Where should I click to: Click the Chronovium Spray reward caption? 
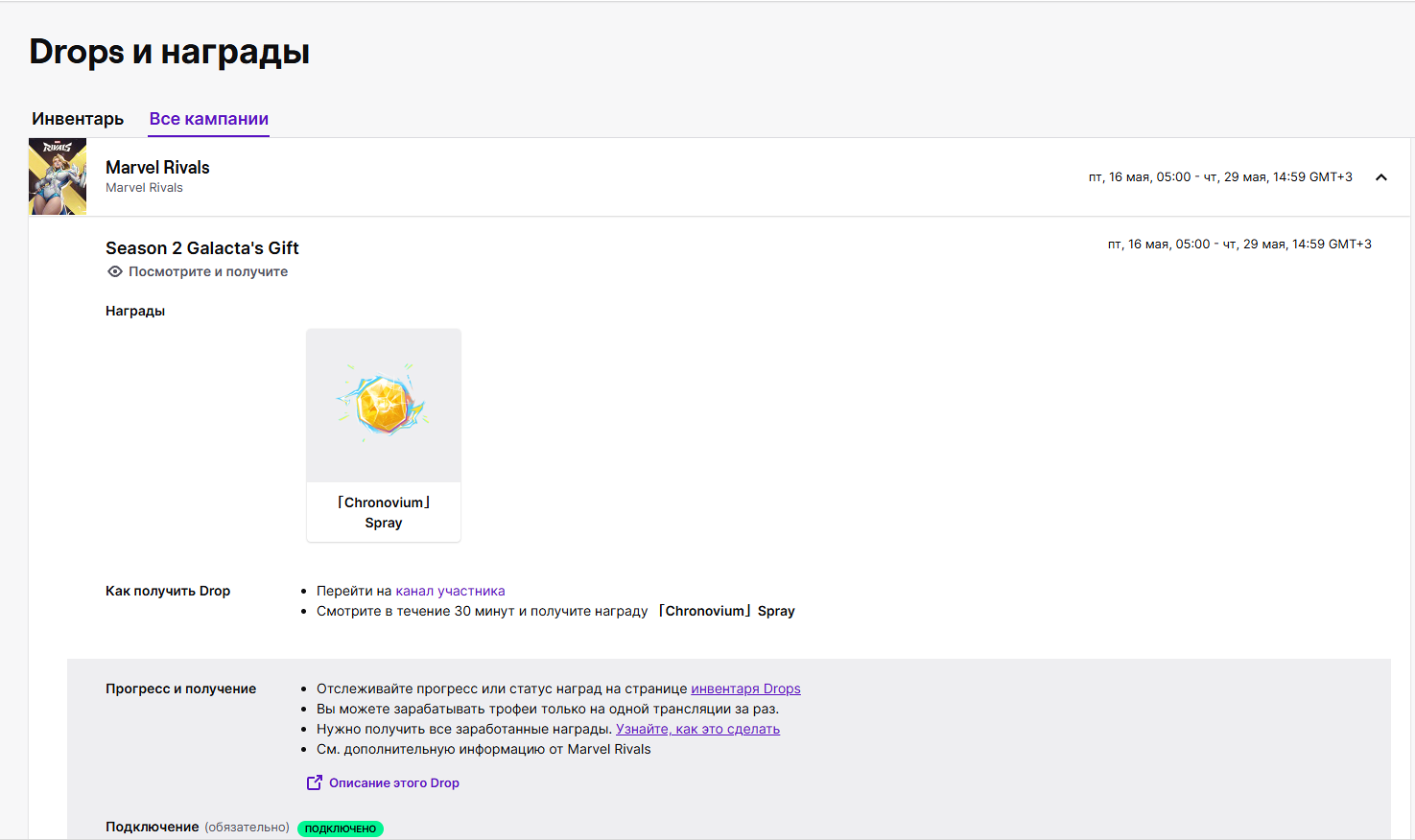[x=384, y=512]
